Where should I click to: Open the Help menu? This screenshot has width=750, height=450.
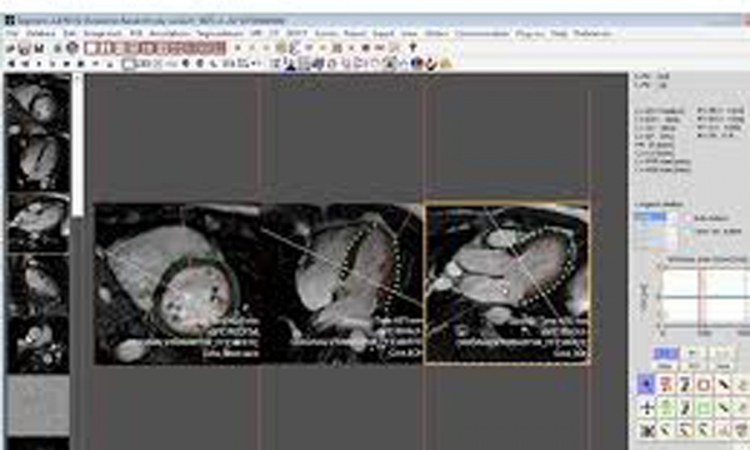pyautogui.click(x=559, y=33)
